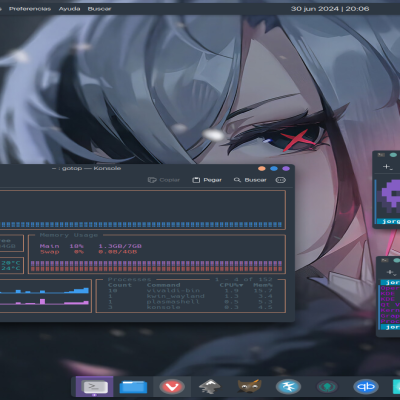This screenshot has height=400, width=400.
Task: Click the Command column header
Action: click(164, 285)
